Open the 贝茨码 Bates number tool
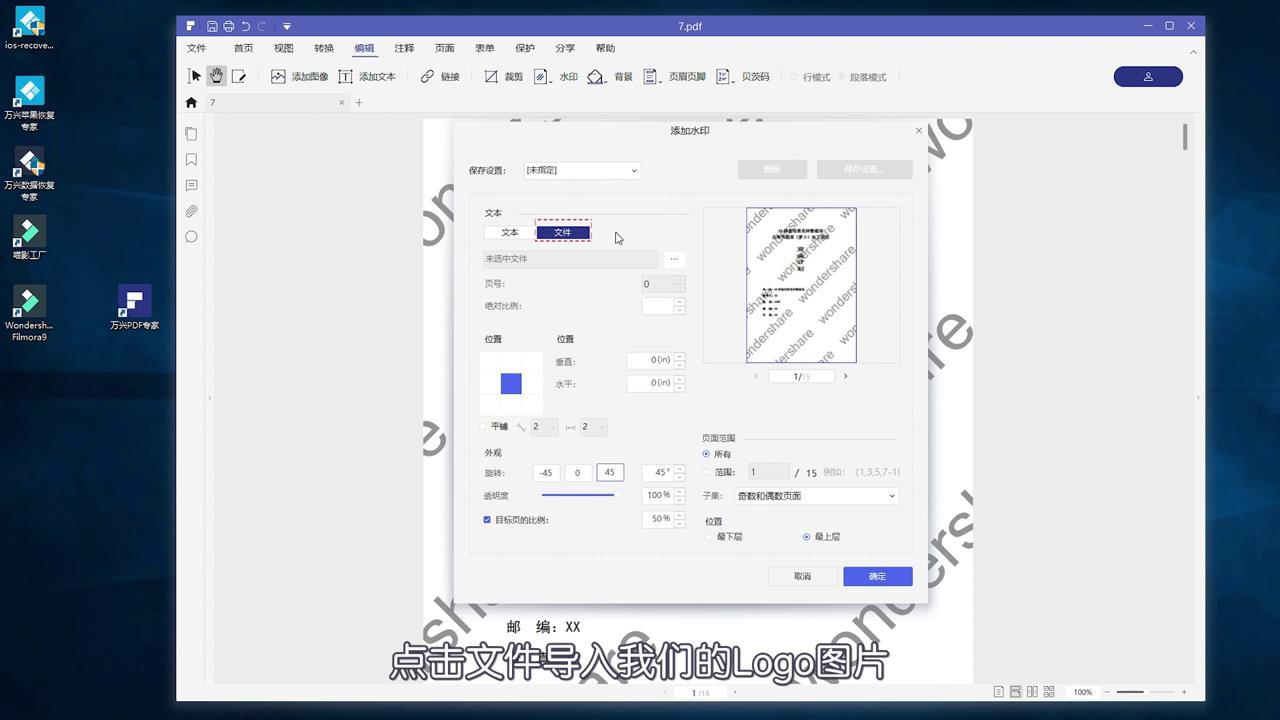The width and height of the screenshot is (1280, 720). (743, 76)
